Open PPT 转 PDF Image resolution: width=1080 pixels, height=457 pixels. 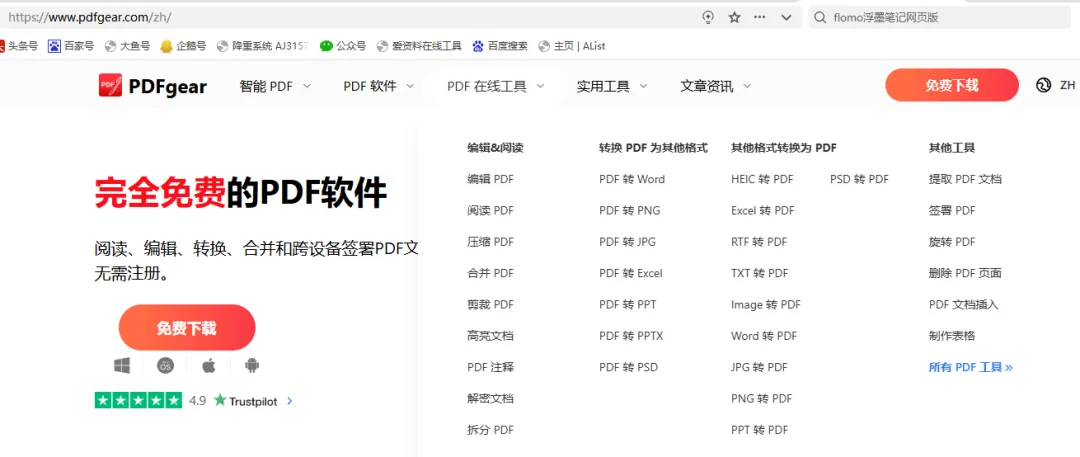(x=760, y=430)
